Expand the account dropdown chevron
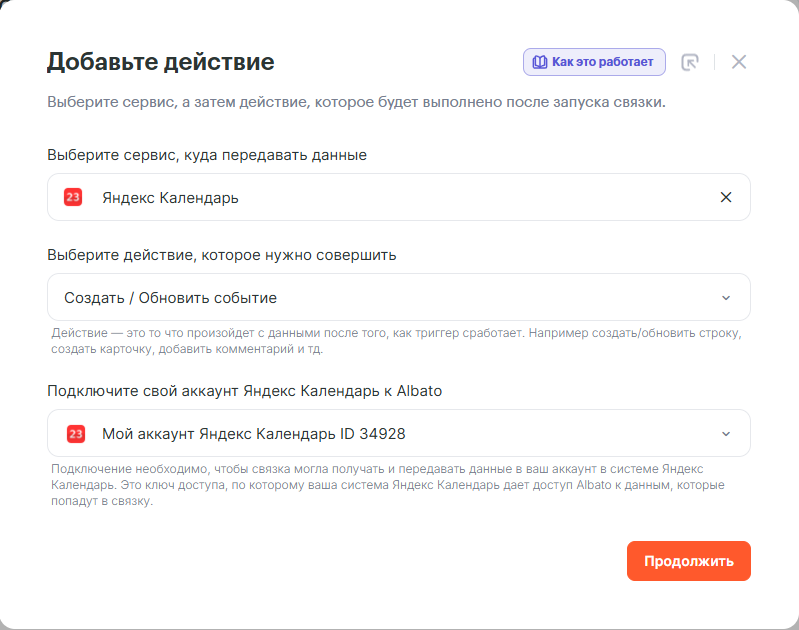This screenshot has width=799, height=630. click(726, 434)
